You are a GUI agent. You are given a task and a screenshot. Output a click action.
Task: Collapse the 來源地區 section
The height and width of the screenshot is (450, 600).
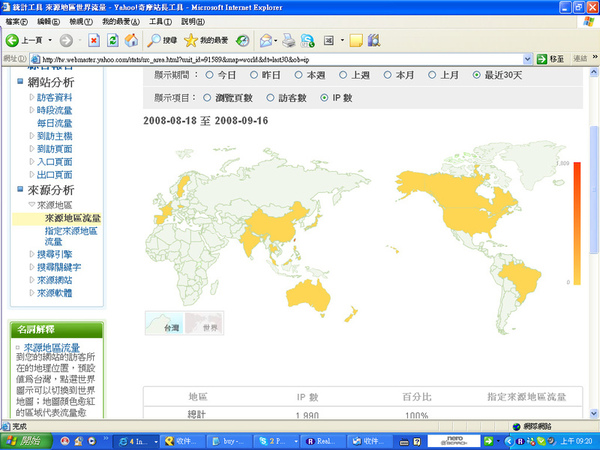click(x=33, y=204)
